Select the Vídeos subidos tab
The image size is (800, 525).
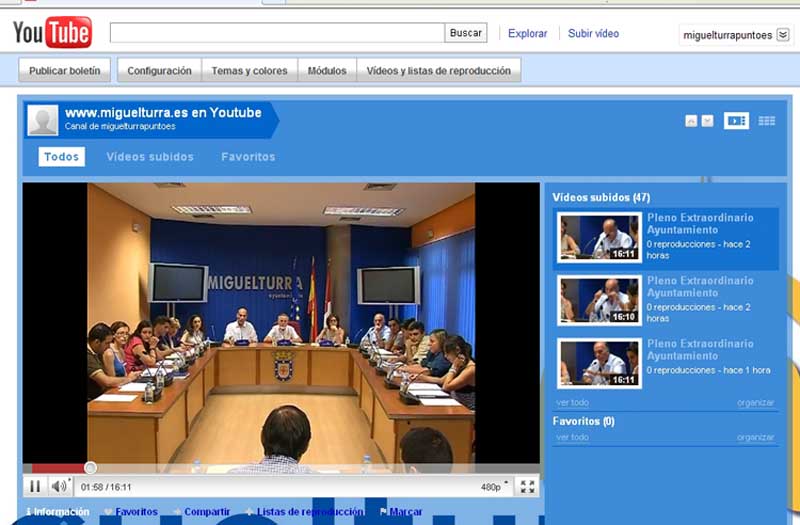point(150,157)
